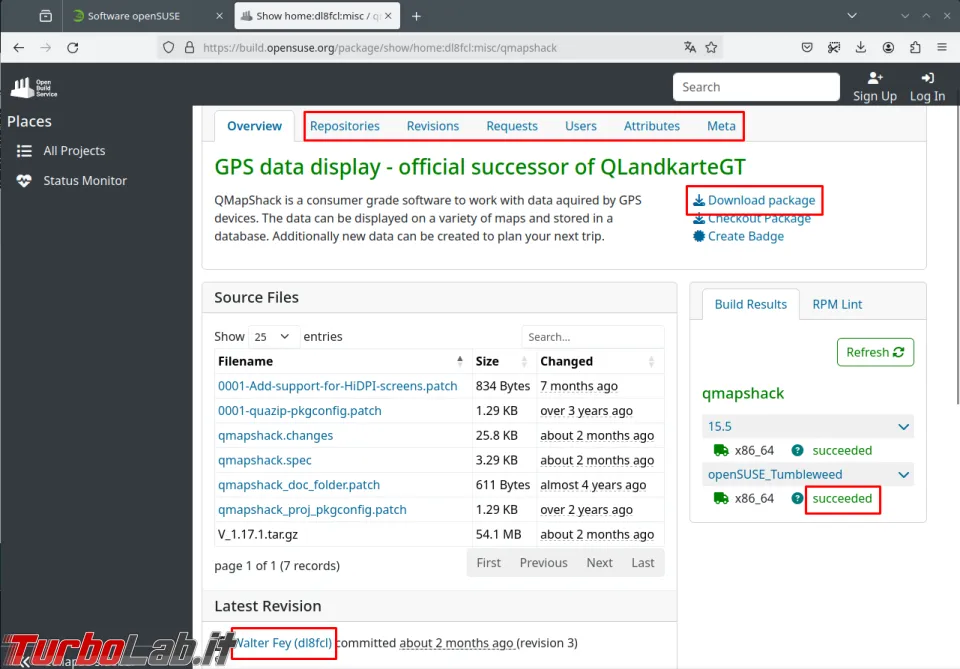Switch to the Revisions tab
Image resolution: width=960 pixels, height=669 pixels.
433,126
